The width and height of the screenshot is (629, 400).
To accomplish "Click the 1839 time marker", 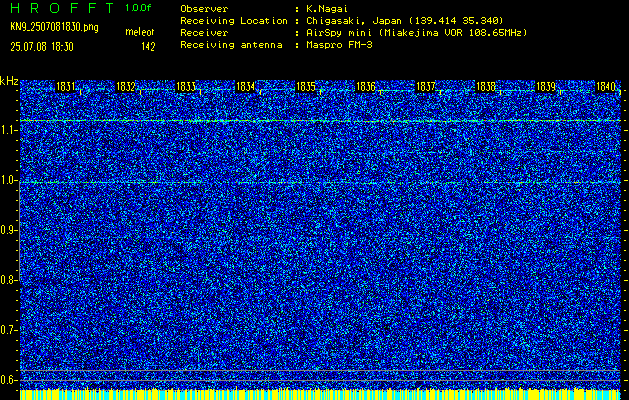I will coord(546,86).
